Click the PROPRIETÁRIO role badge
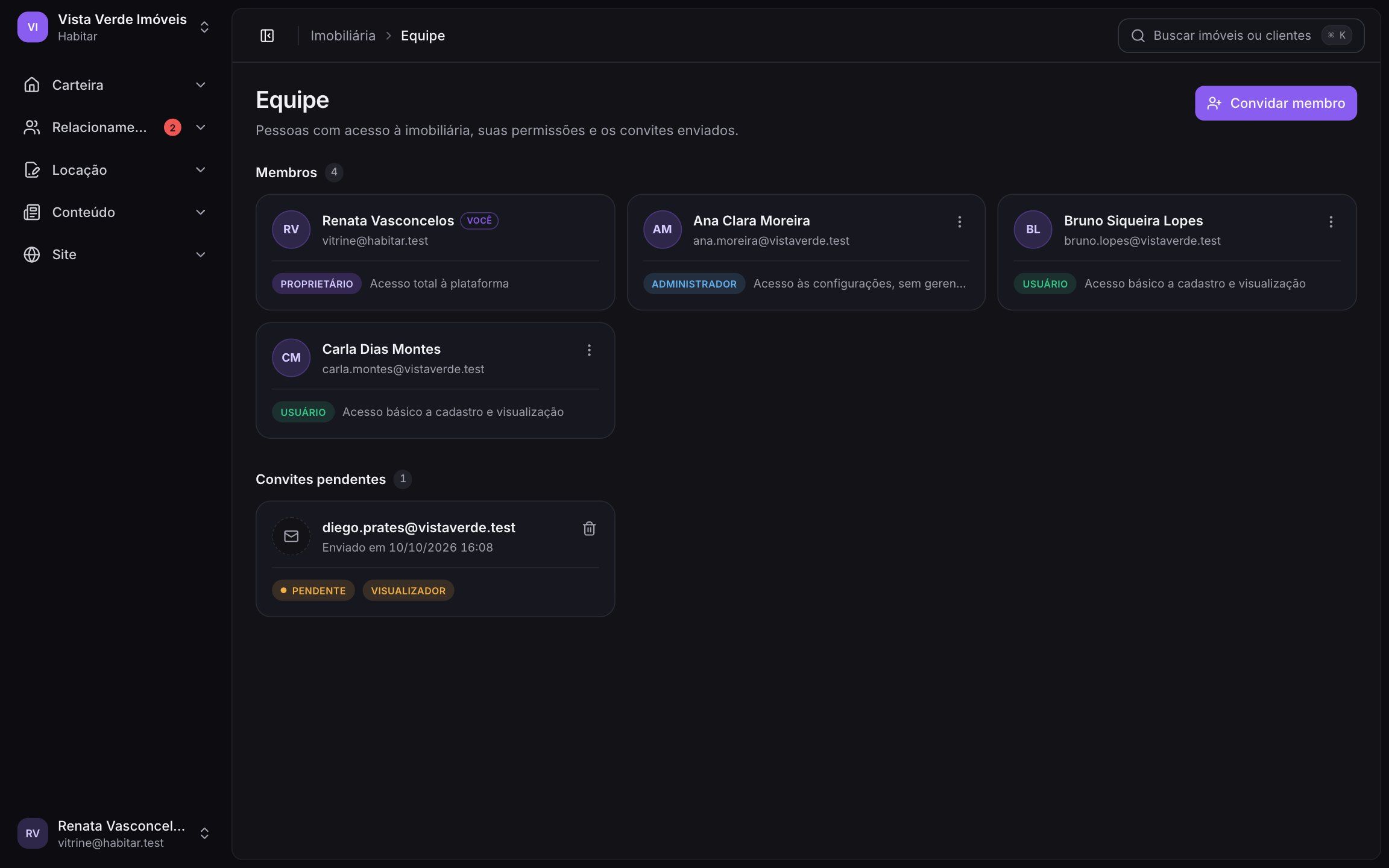This screenshot has width=1389, height=868. tap(317, 283)
